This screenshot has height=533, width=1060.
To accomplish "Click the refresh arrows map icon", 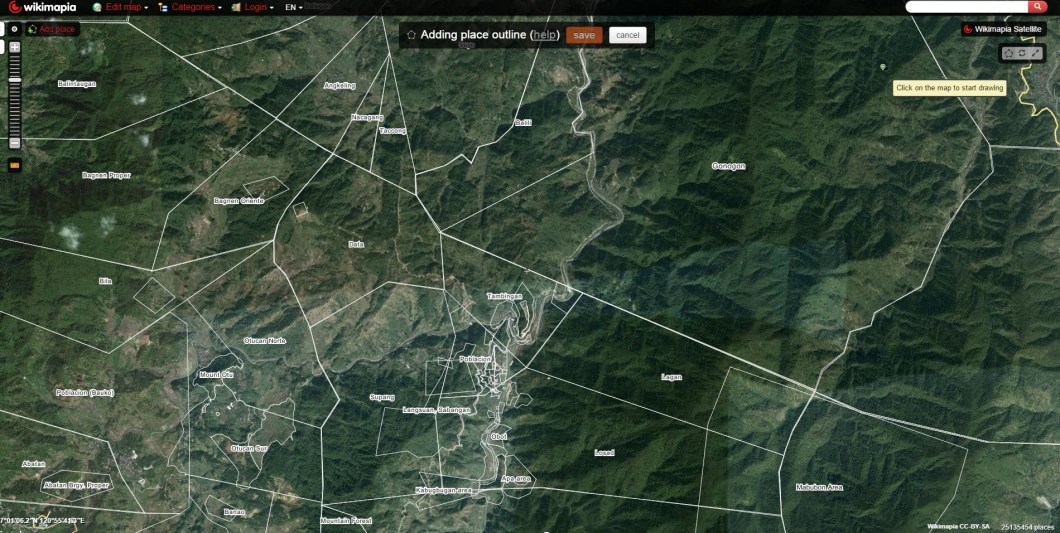I will [1023, 53].
